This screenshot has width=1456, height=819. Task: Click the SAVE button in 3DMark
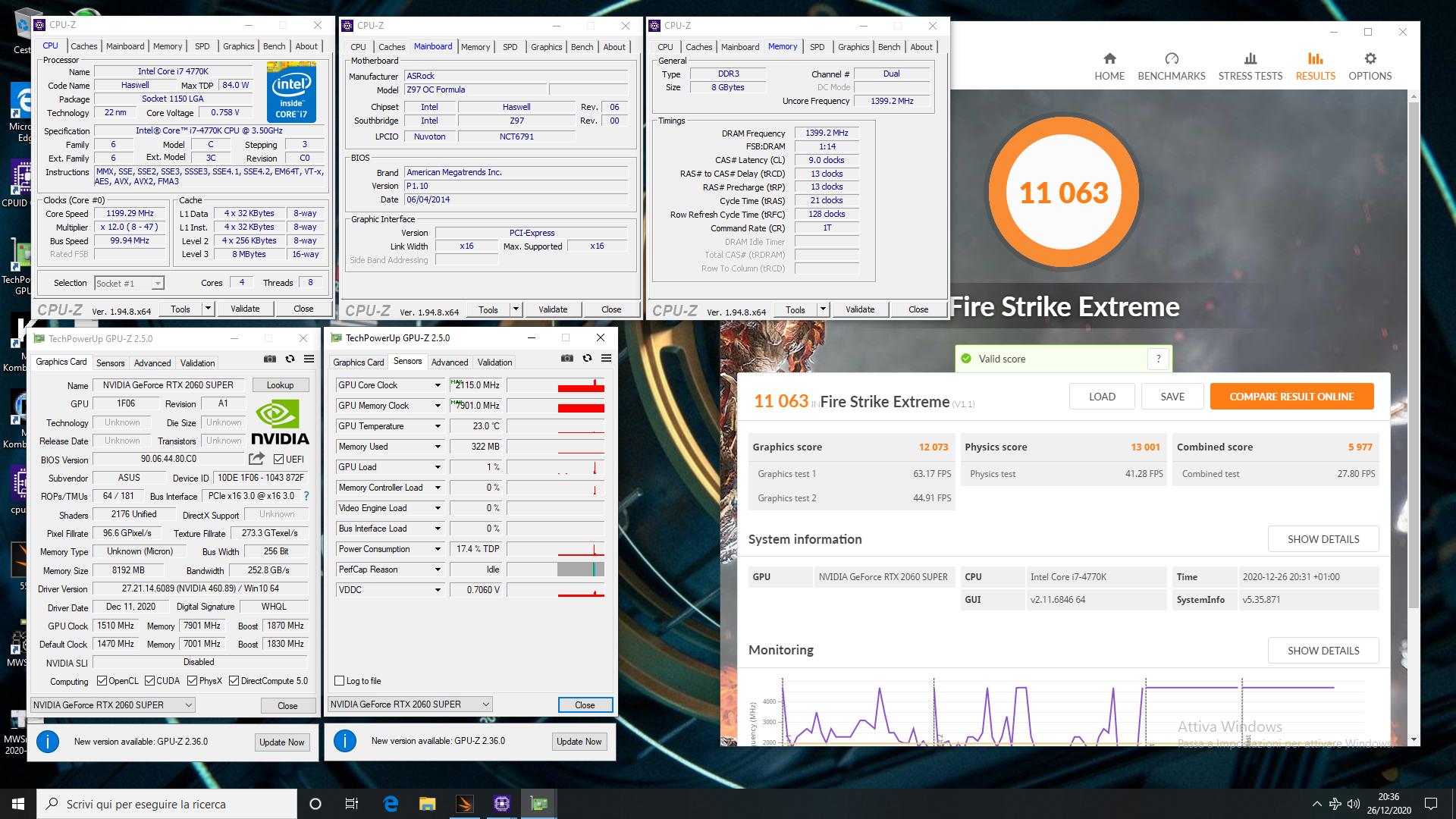(1172, 397)
